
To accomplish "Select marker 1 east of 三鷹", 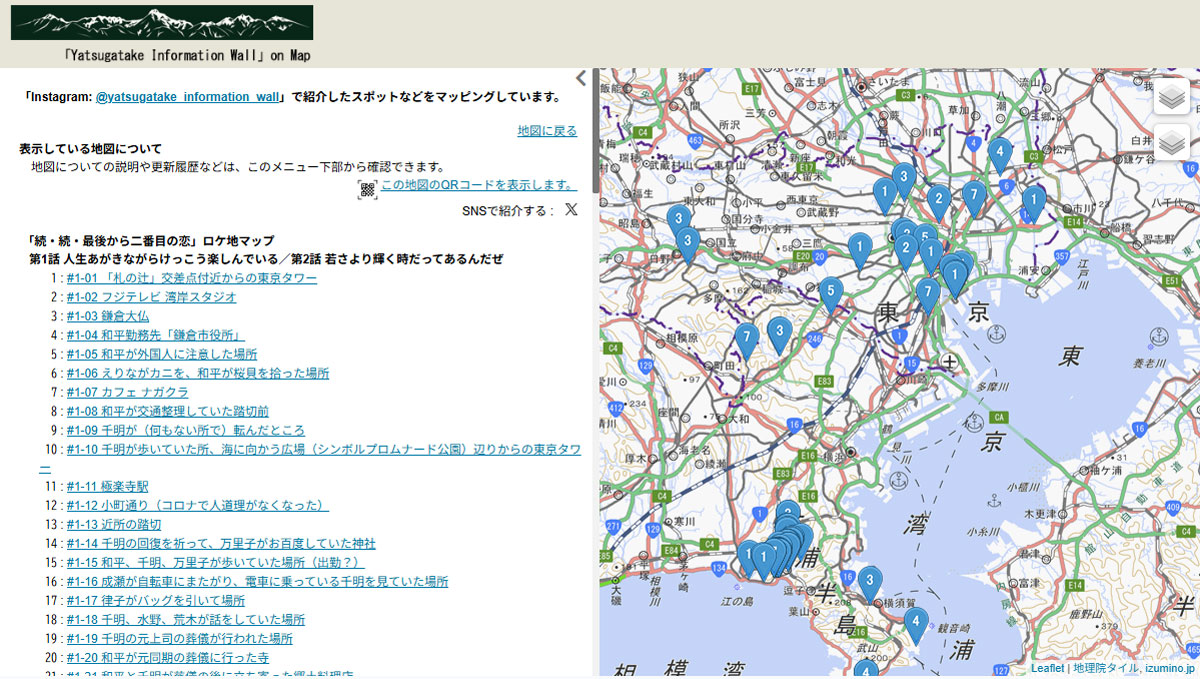I will tap(860, 251).
